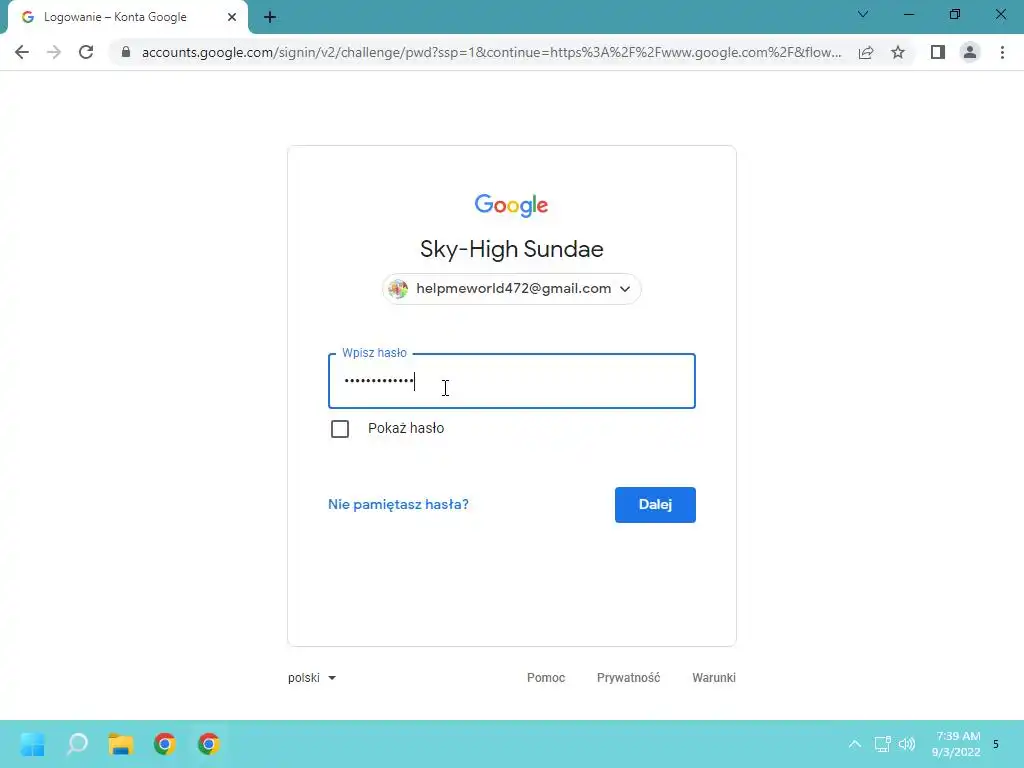Open the Prywatność link
The height and width of the screenshot is (768, 1024).
tap(628, 678)
